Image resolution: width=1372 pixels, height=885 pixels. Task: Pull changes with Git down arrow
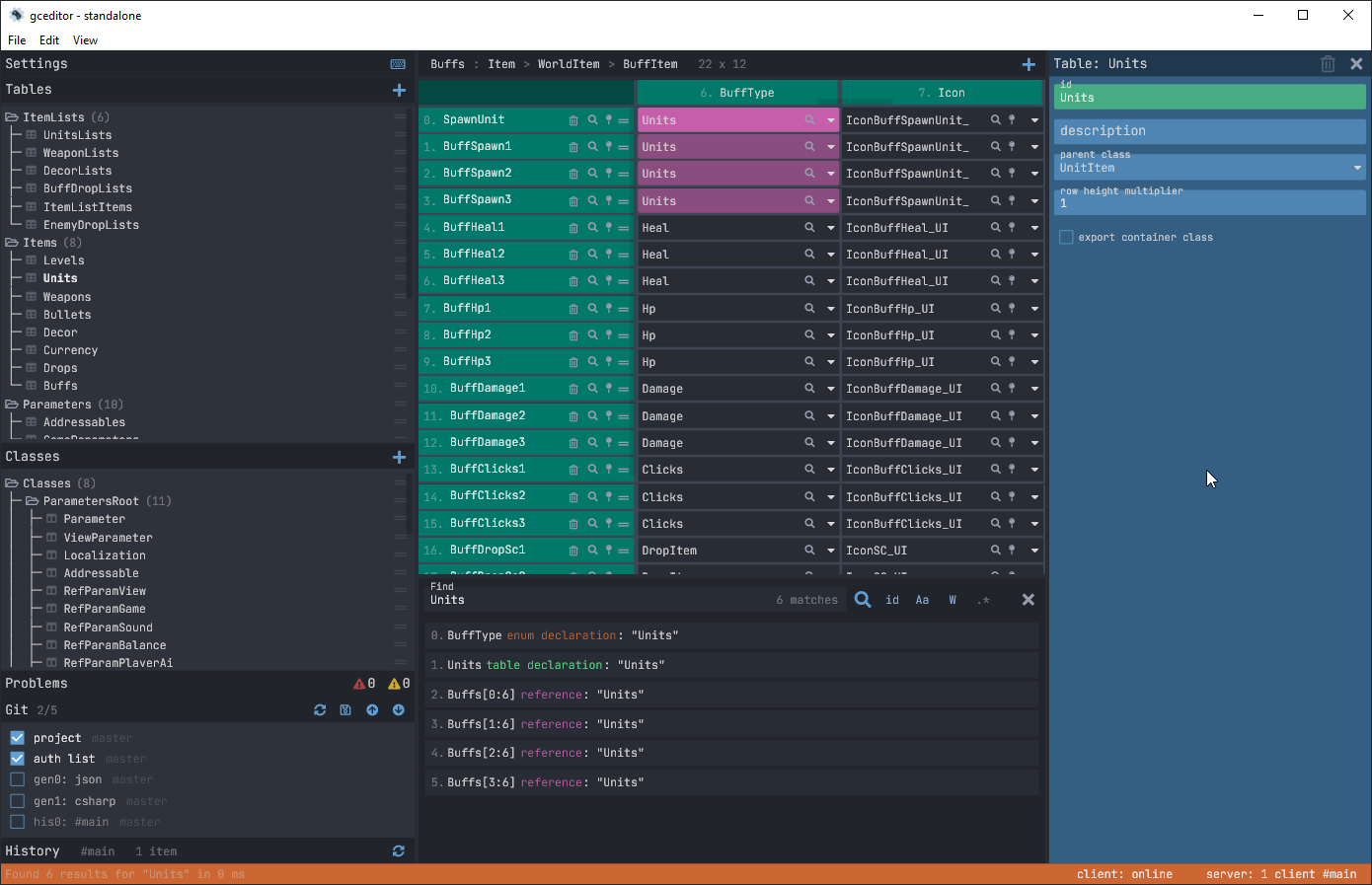click(x=399, y=710)
